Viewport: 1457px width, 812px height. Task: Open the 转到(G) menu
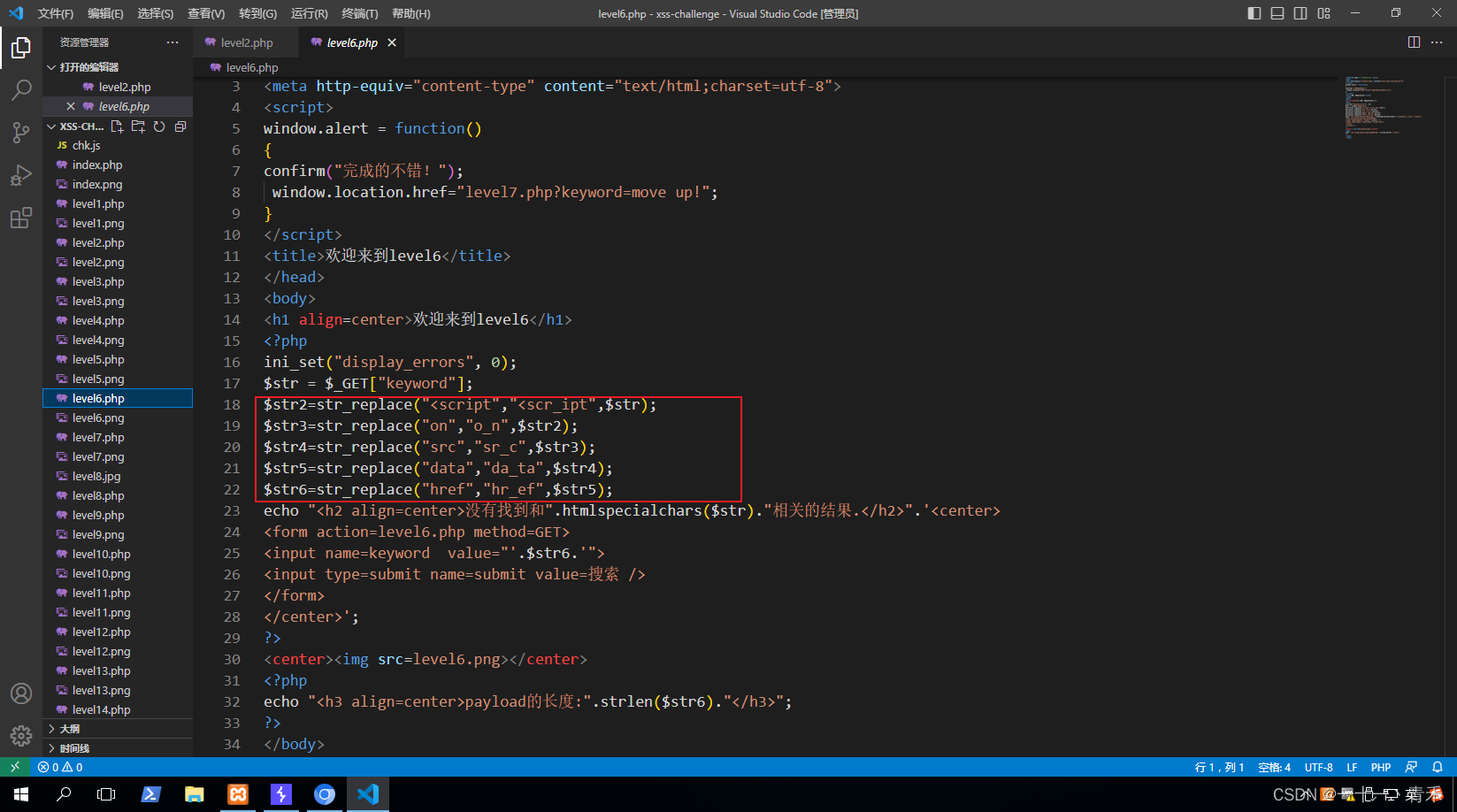point(257,13)
